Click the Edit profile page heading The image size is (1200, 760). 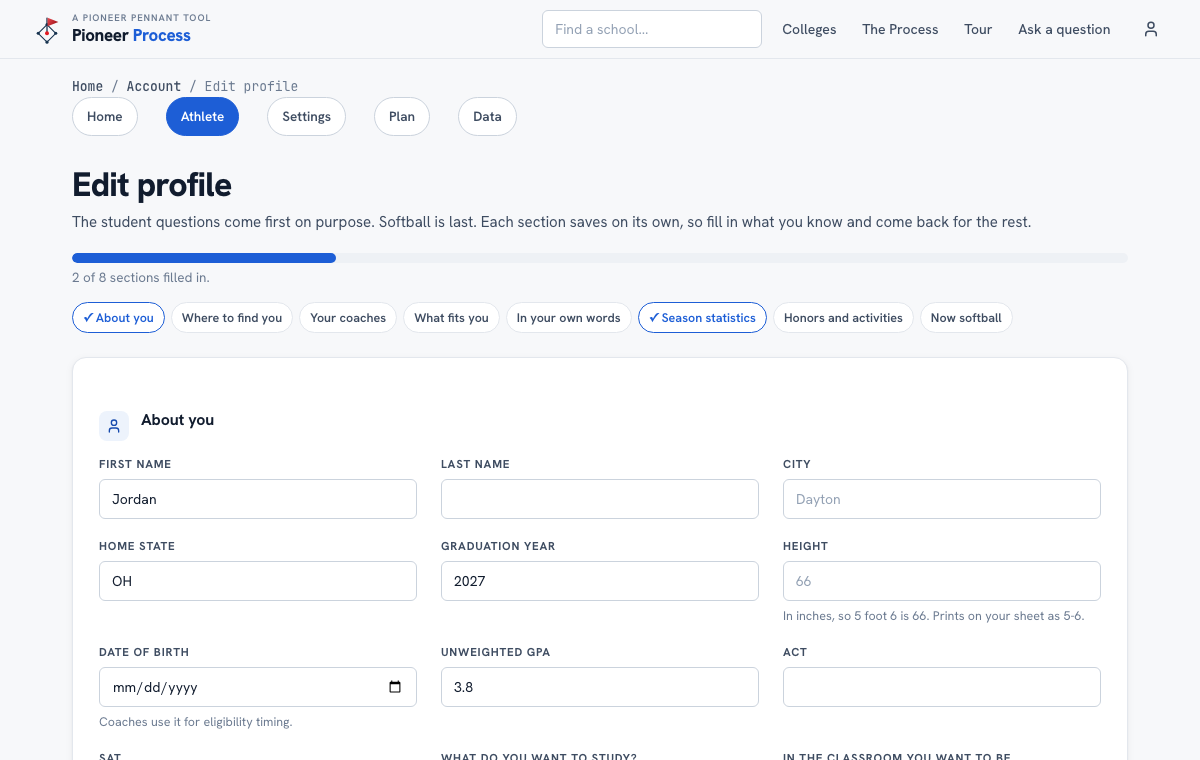coord(152,185)
